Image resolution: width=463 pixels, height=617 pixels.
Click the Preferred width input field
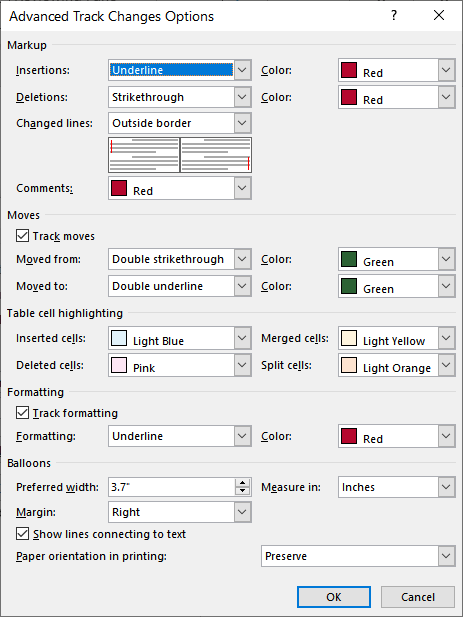172,487
